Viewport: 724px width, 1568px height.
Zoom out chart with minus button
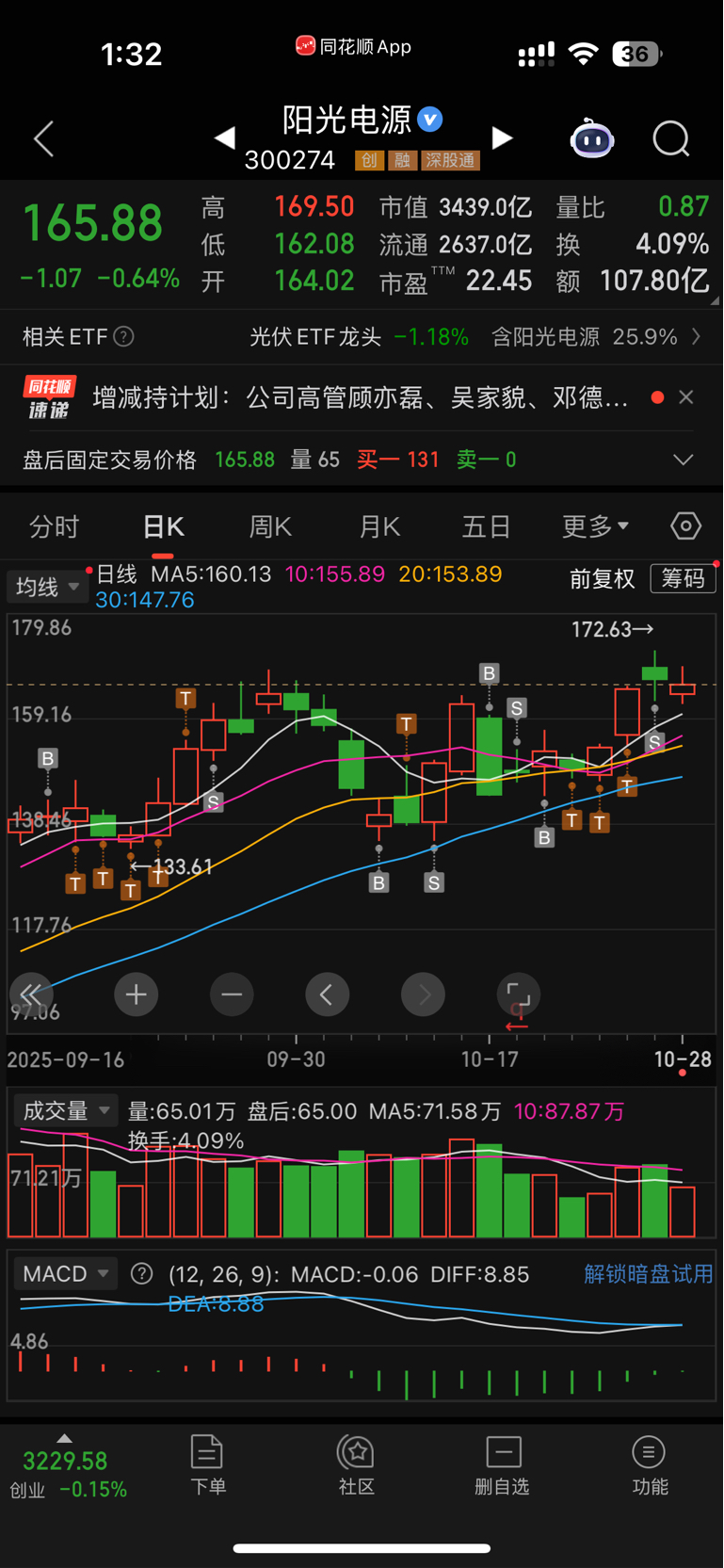pyautogui.click(x=232, y=994)
